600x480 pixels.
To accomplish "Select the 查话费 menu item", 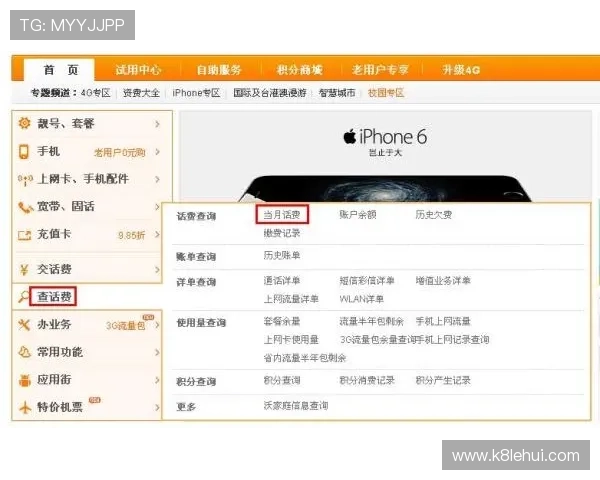I will pyautogui.click(x=54, y=296).
